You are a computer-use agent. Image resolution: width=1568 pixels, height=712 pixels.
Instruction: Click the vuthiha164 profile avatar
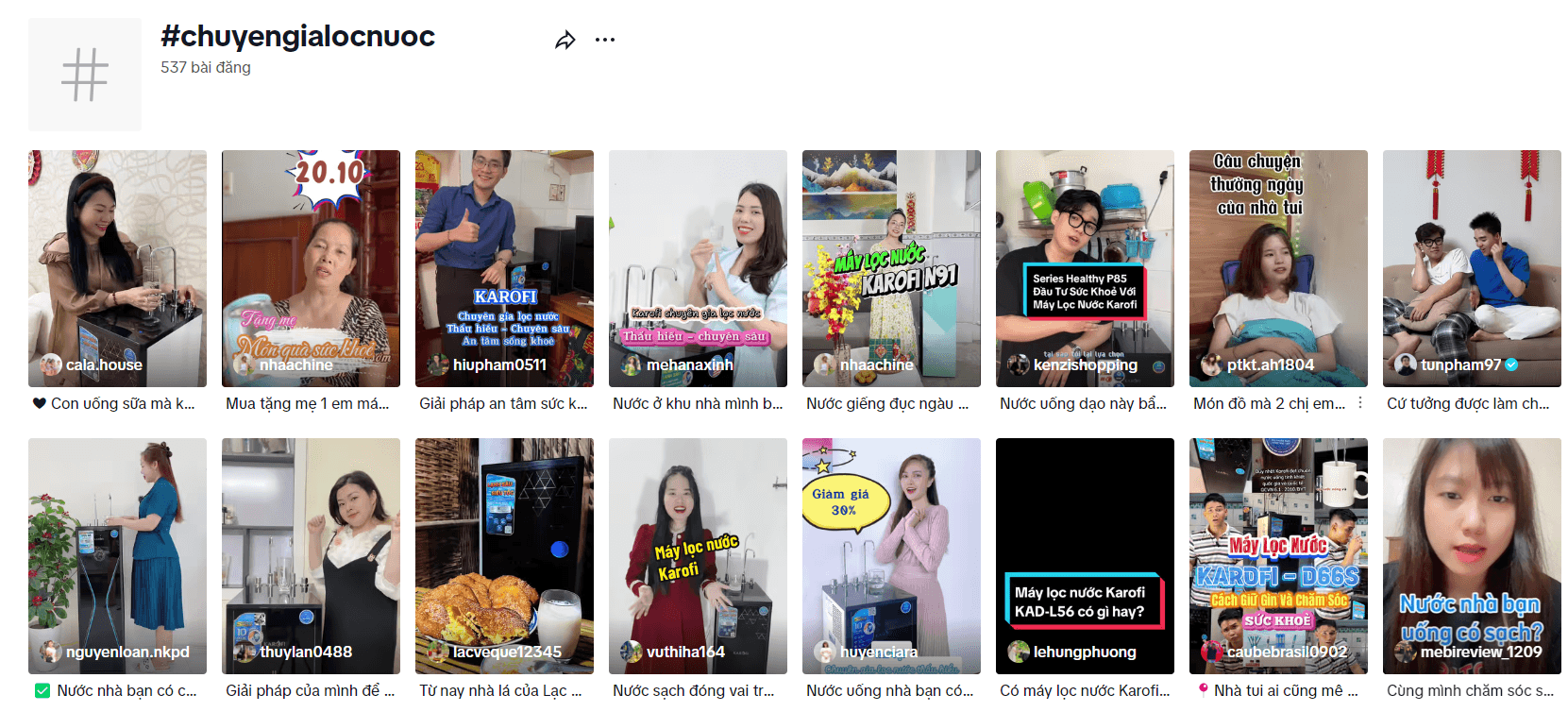tap(632, 652)
